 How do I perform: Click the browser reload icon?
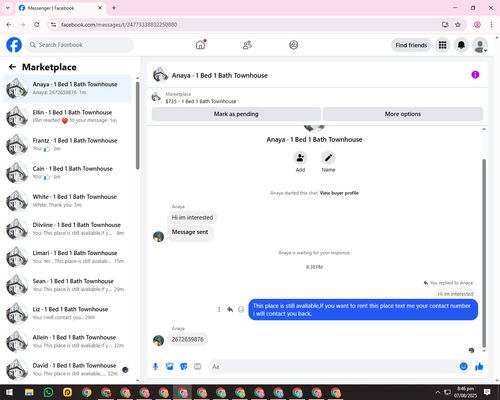coord(37,24)
